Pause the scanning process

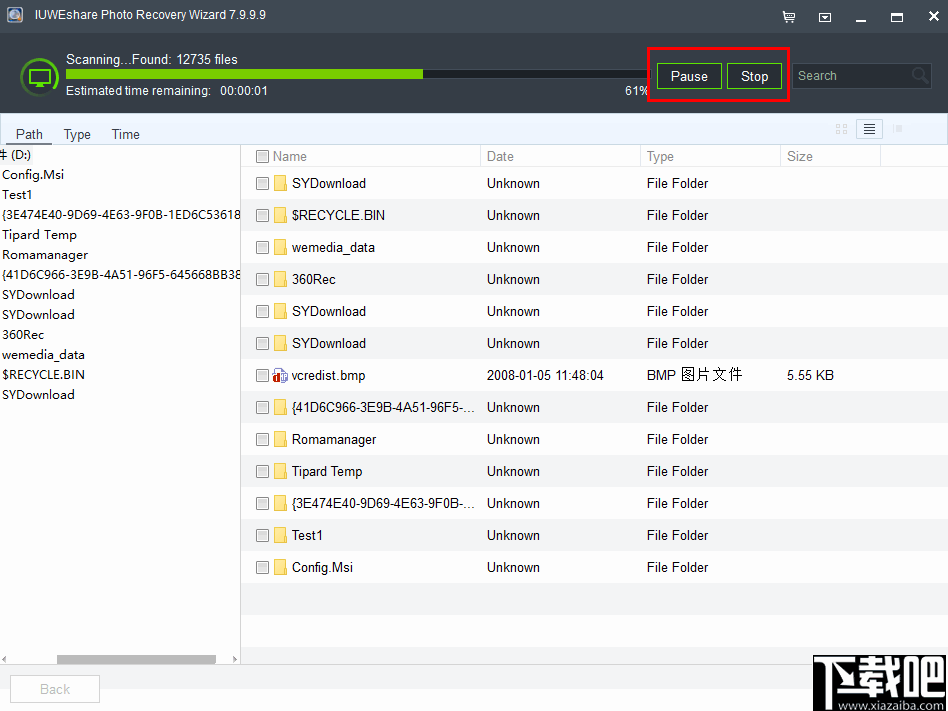pos(688,75)
